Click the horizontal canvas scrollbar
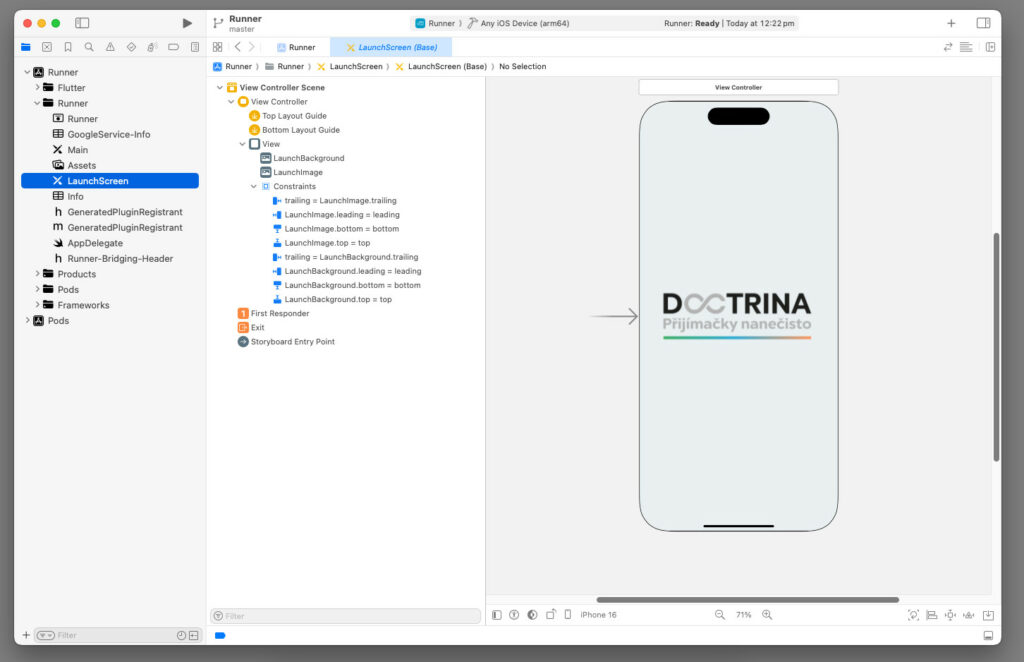 748,599
